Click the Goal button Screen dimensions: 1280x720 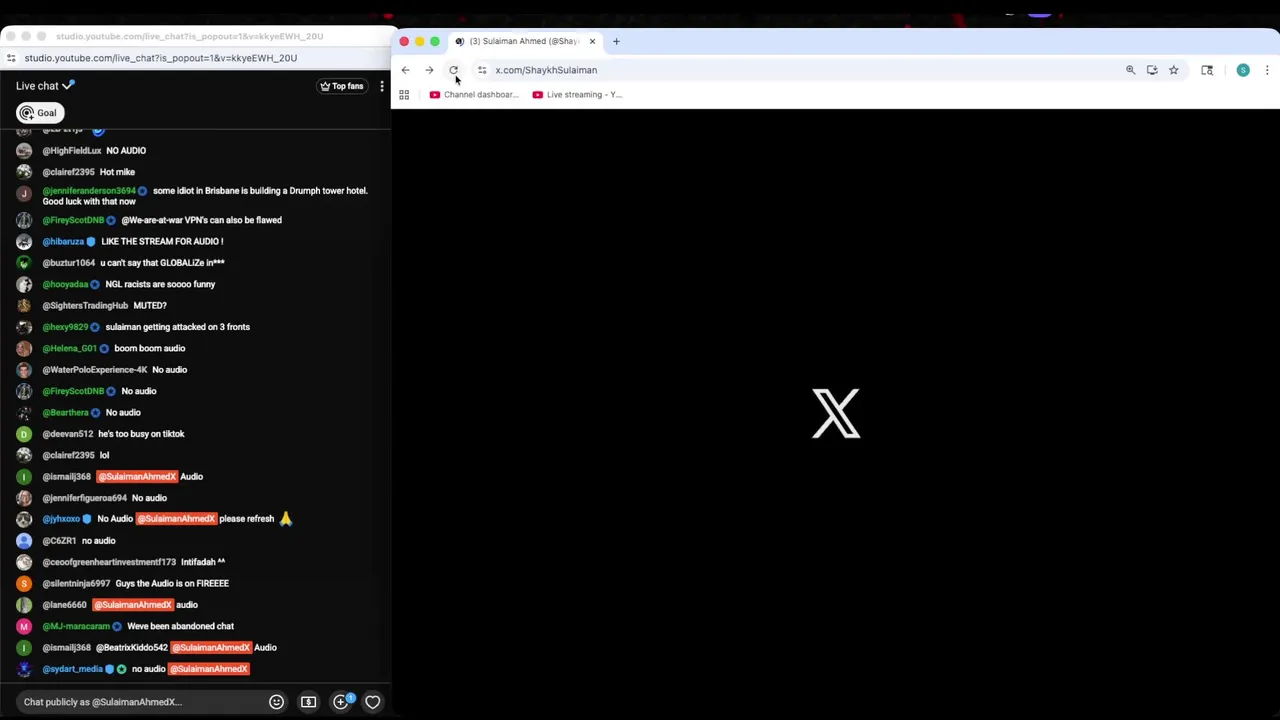point(40,113)
